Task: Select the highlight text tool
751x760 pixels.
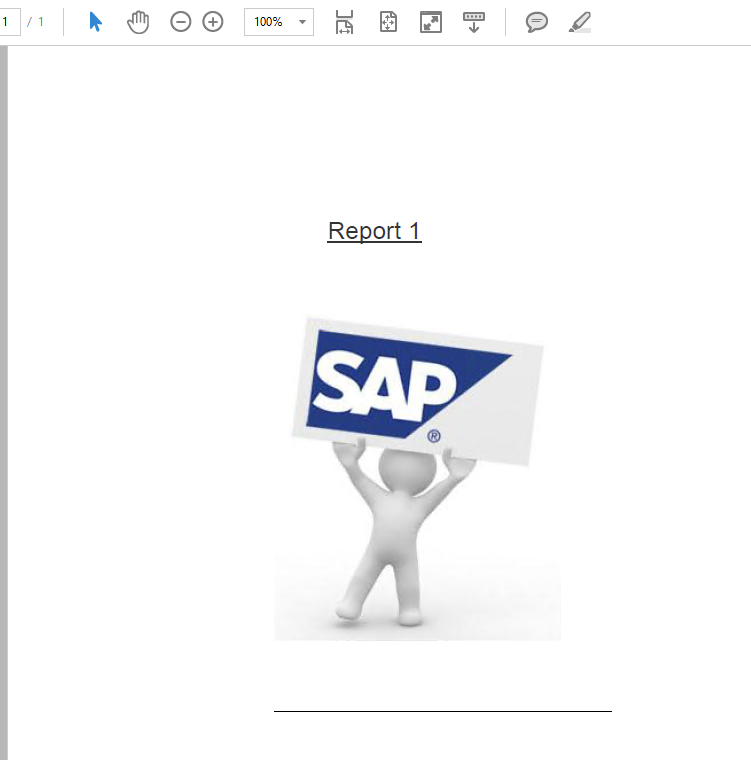Action: pos(580,21)
